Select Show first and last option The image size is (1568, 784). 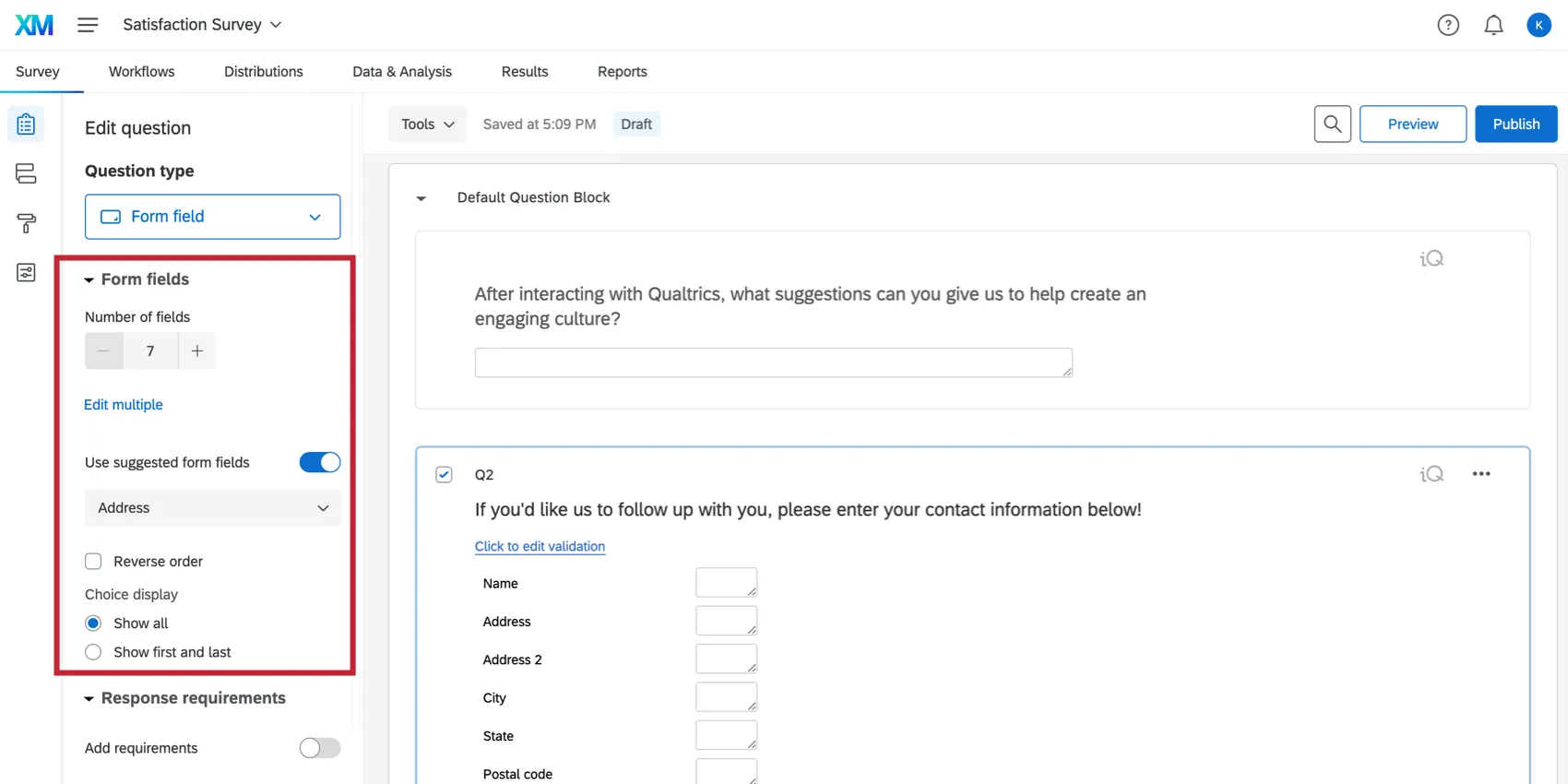(93, 652)
